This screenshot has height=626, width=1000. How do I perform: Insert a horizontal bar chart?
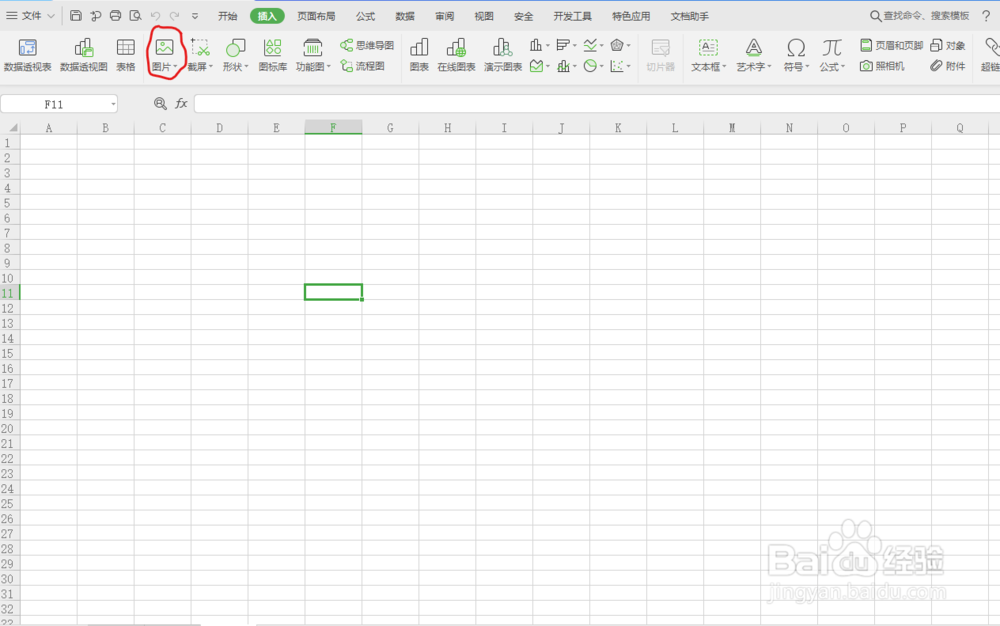562,45
